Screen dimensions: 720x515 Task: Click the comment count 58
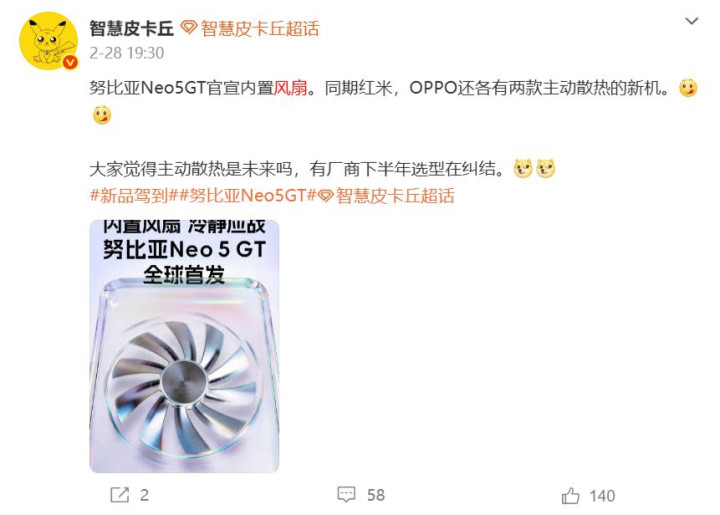[376, 495]
